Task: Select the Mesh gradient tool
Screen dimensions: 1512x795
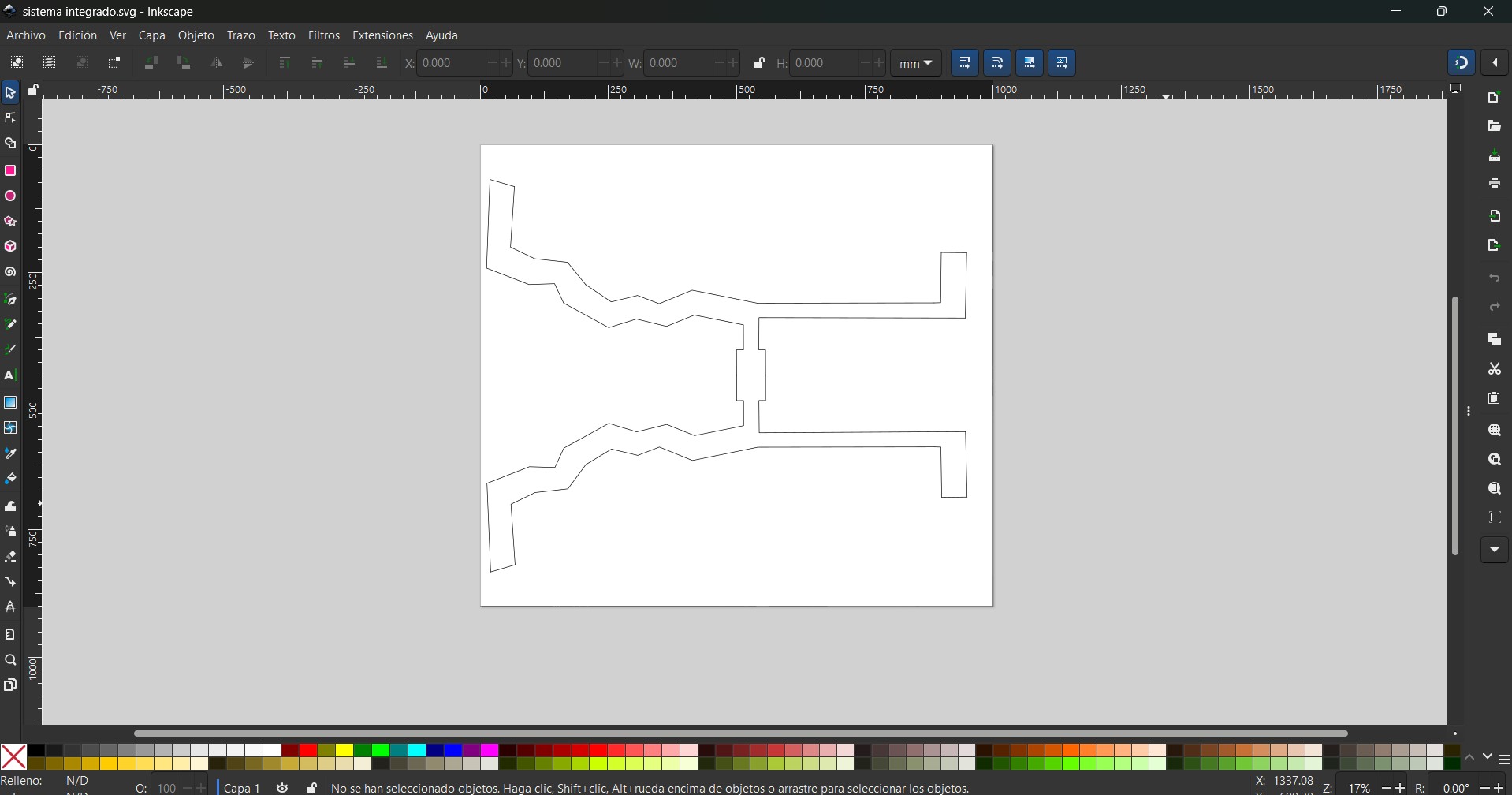Action: point(10,427)
